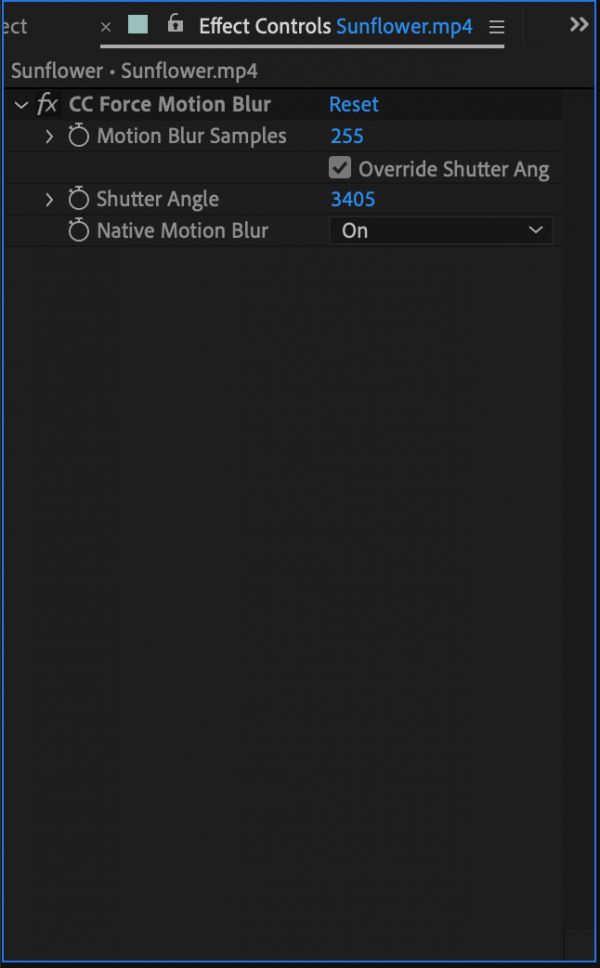
Task: Collapse the CC Force Motion Blur effect
Action: pyautogui.click(x=21, y=104)
